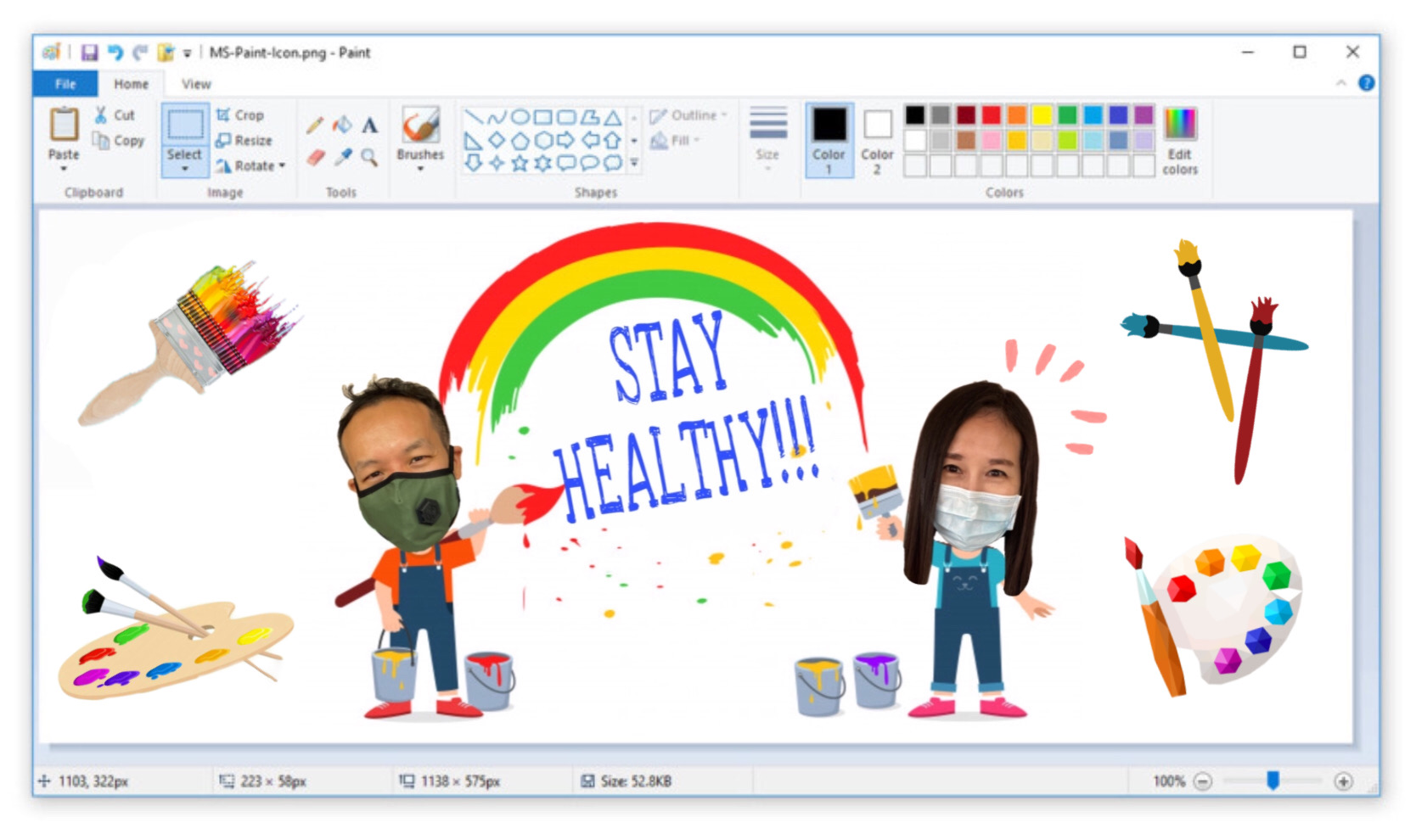Open the Paste dropdown arrow
Image resolution: width=1416 pixels, height=840 pixels.
64,169
